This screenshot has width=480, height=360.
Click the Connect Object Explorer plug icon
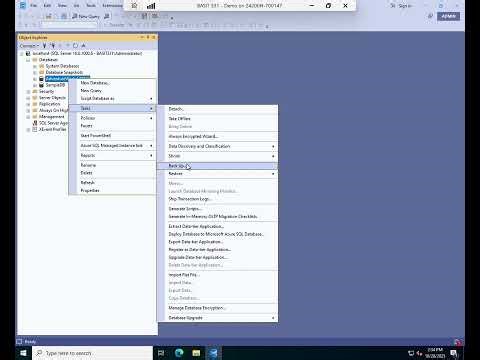pyautogui.click(x=44, y=46)
